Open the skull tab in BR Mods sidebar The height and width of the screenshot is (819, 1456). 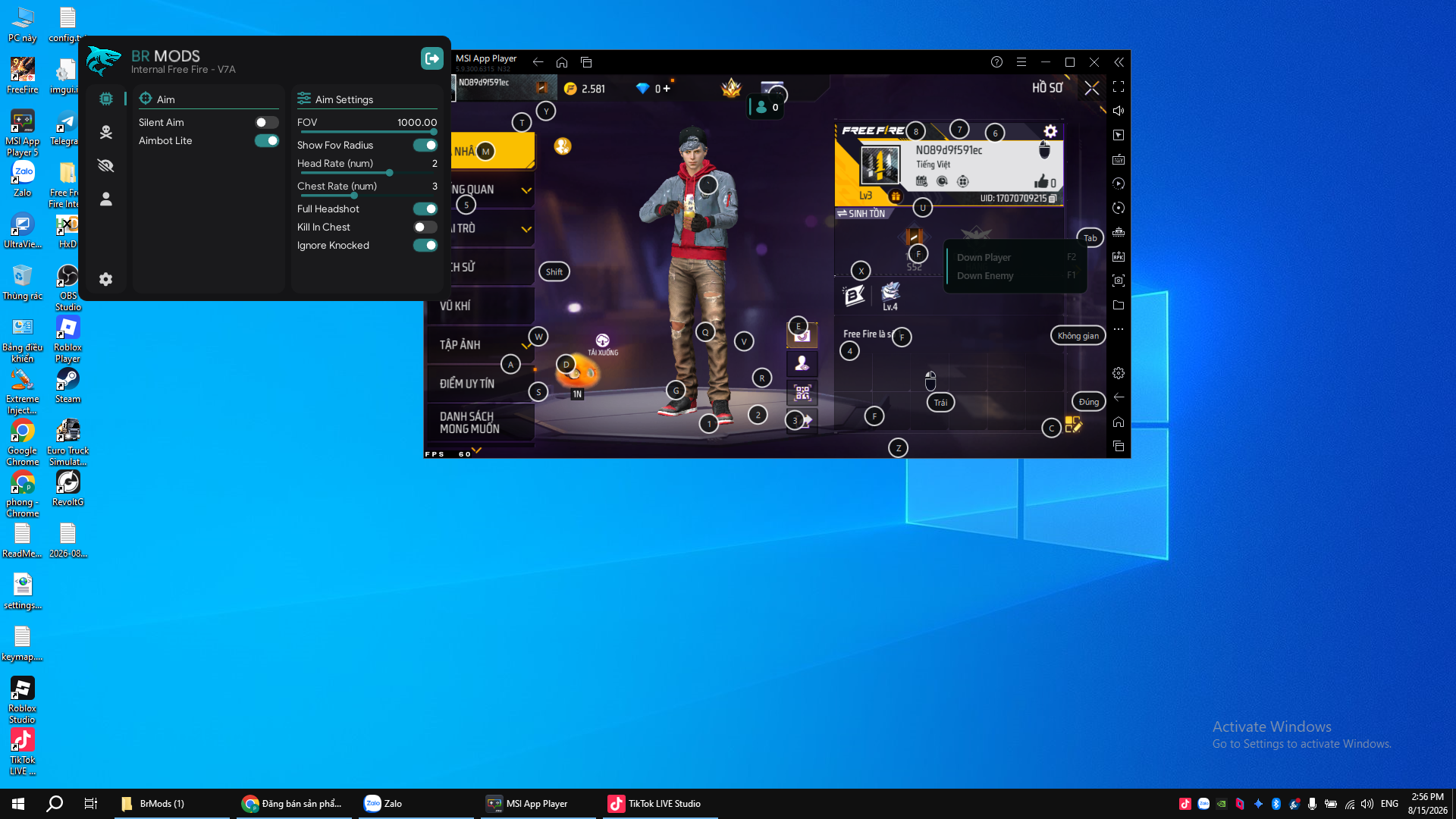point(106,132)
